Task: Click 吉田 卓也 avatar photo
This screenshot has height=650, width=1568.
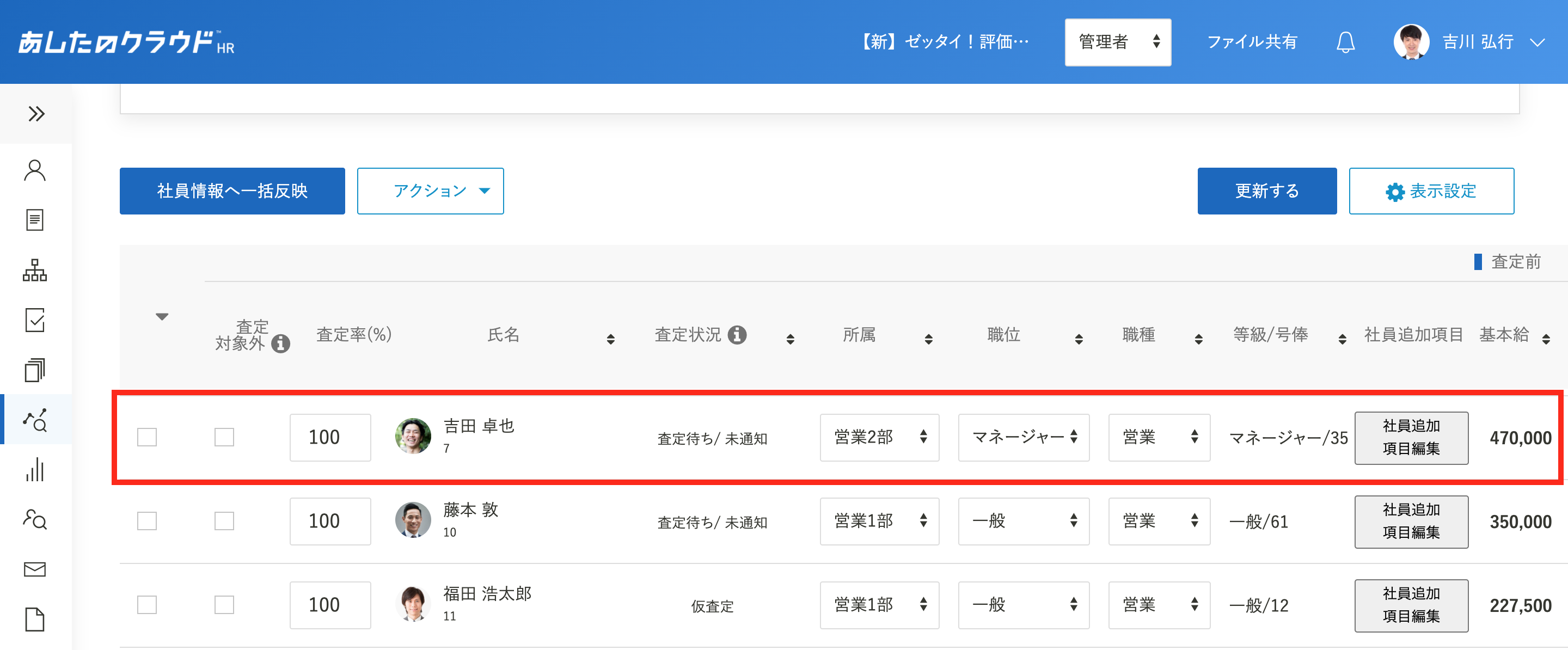Action: click(413, 436)
